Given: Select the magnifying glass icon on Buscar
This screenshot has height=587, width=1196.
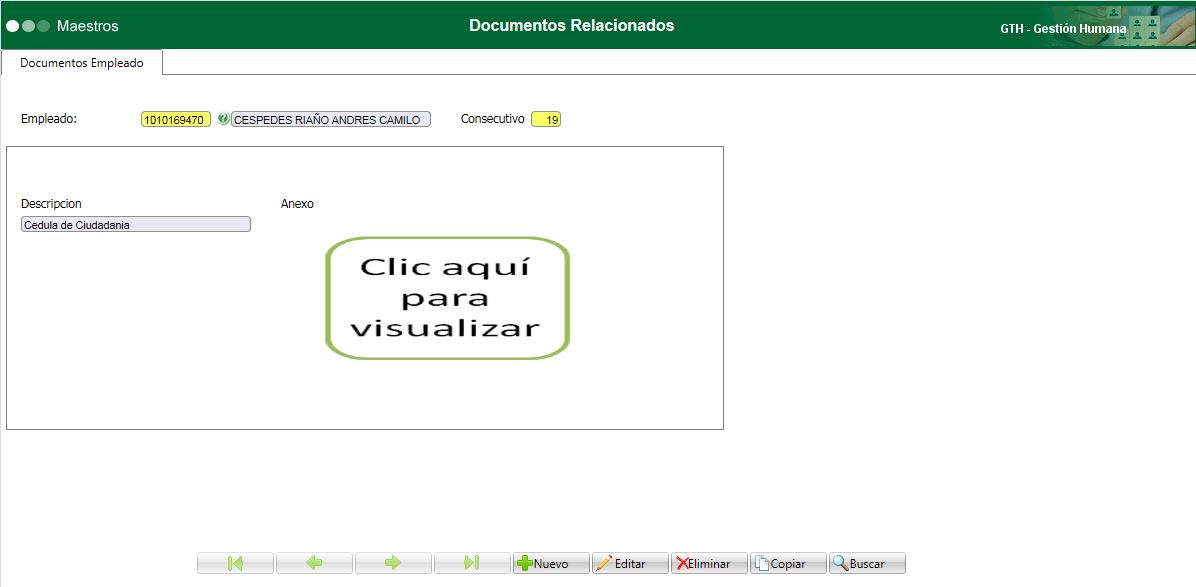Looking at the screenshot, I should click(841, 563).
